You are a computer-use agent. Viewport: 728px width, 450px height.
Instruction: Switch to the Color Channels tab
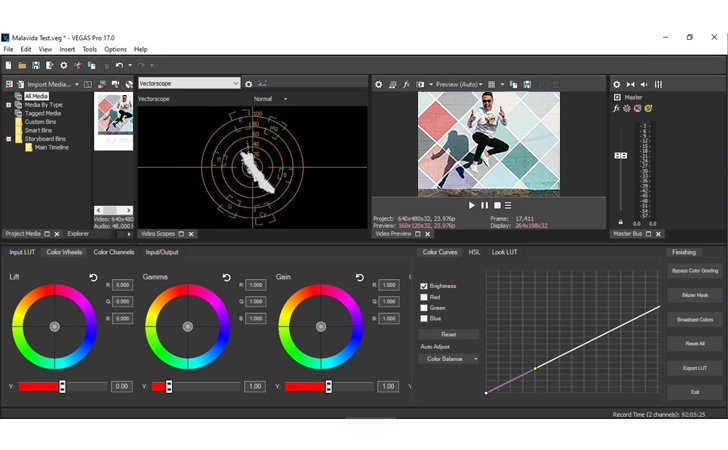[x=113, y=252]
